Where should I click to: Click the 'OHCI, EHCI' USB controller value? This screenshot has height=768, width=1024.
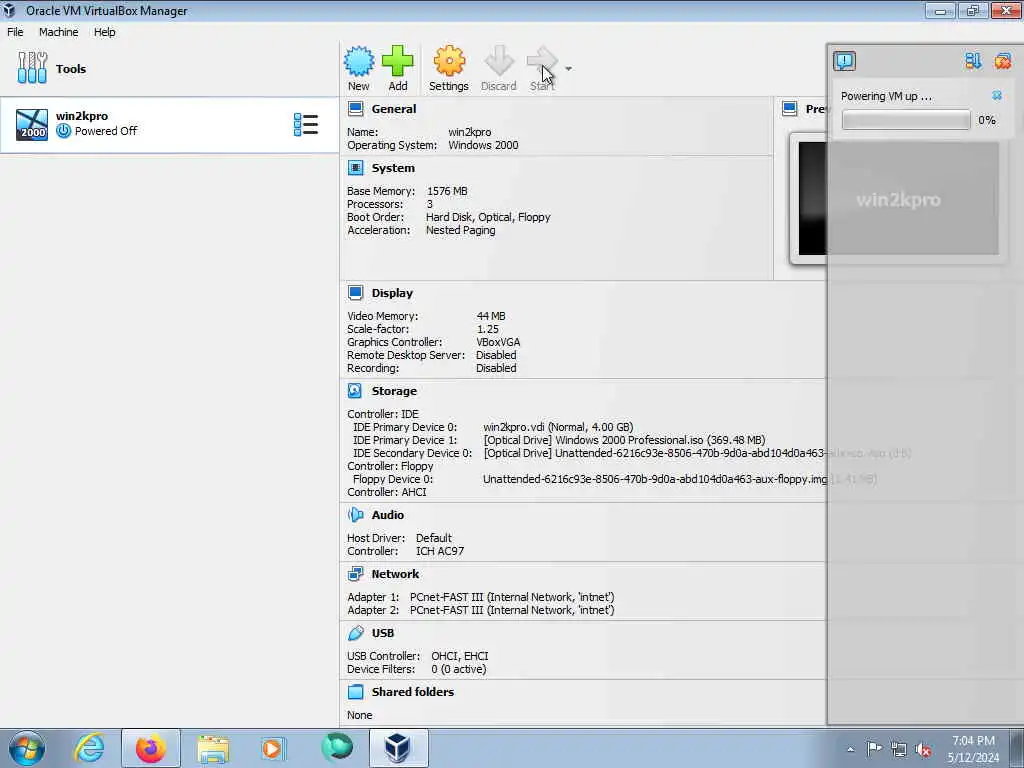pyautogui.click(x=460, y=656)
